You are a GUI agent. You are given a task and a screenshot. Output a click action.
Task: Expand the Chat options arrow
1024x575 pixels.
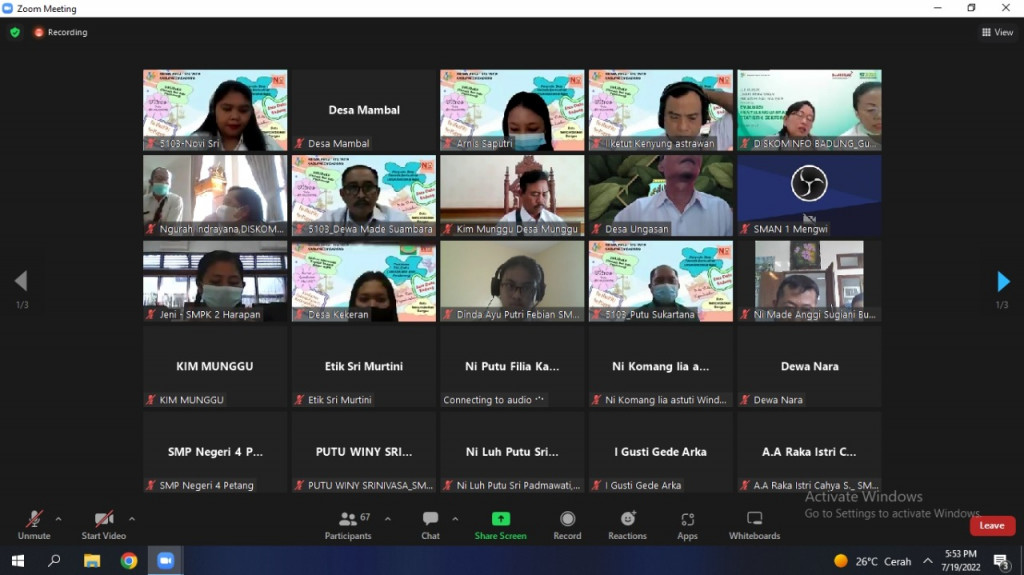(x=455, y=519)
